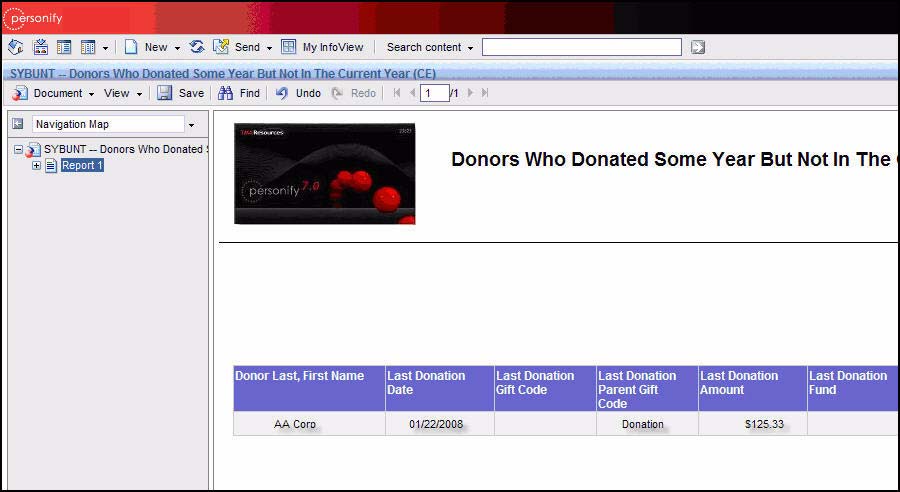900x492 pixels.
Task: Open the New dropdown arrow
Action: coord(177,48)
